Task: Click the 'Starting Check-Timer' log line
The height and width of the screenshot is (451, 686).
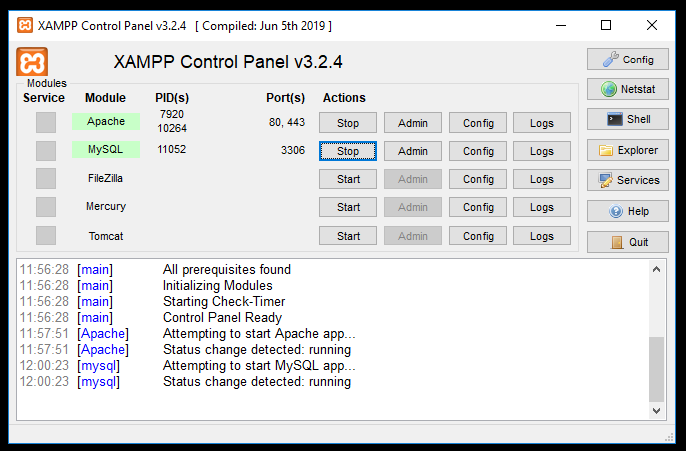Action: tap(224, 301)
